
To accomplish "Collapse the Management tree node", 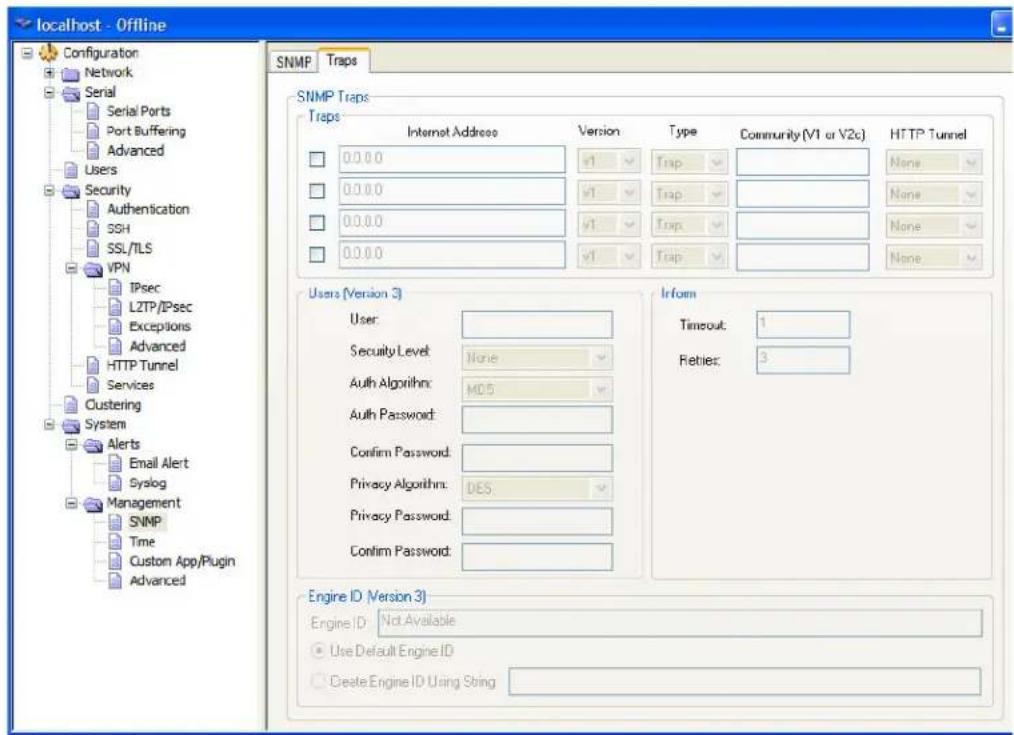I will click(x=71, y=503).
